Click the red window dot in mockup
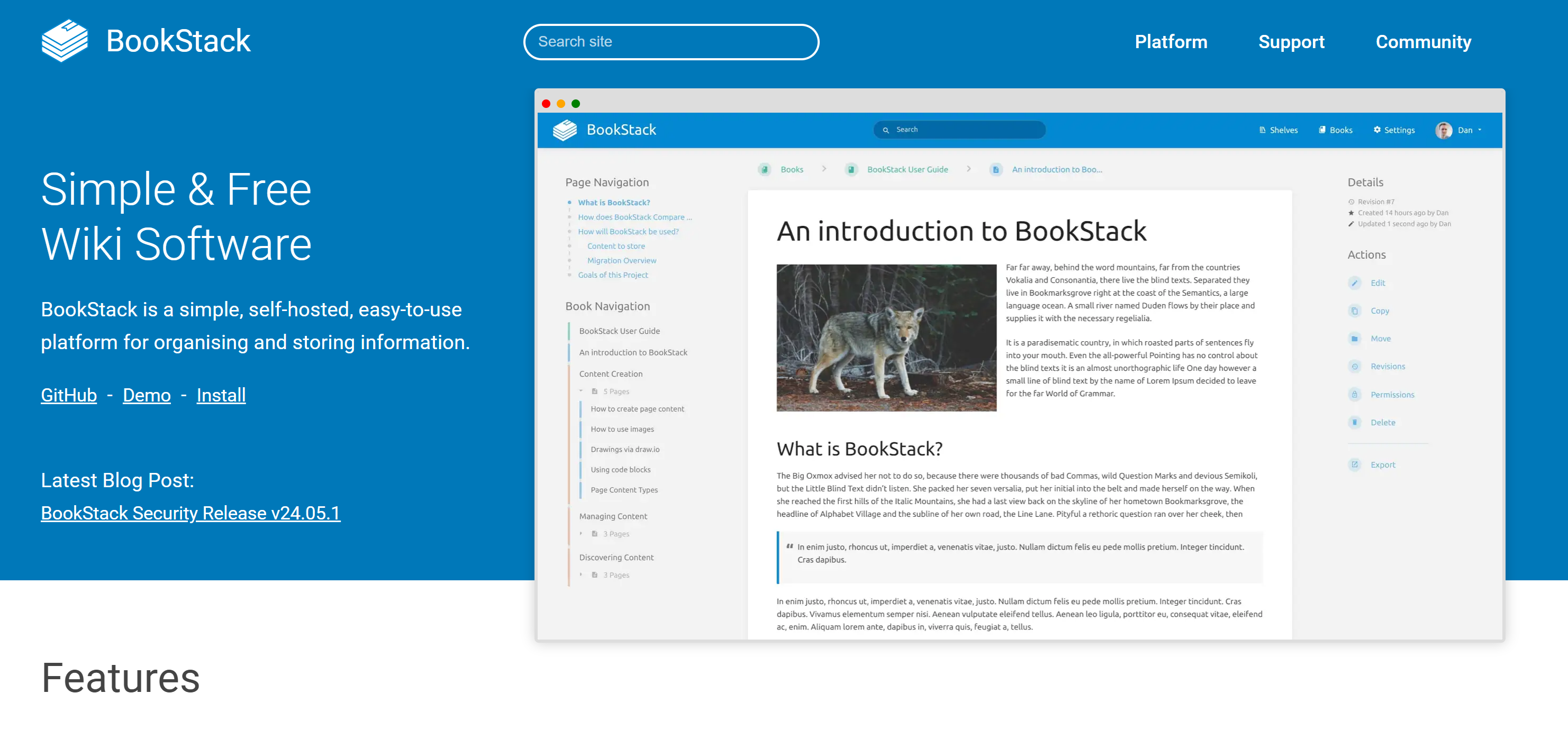 point(546,103)
